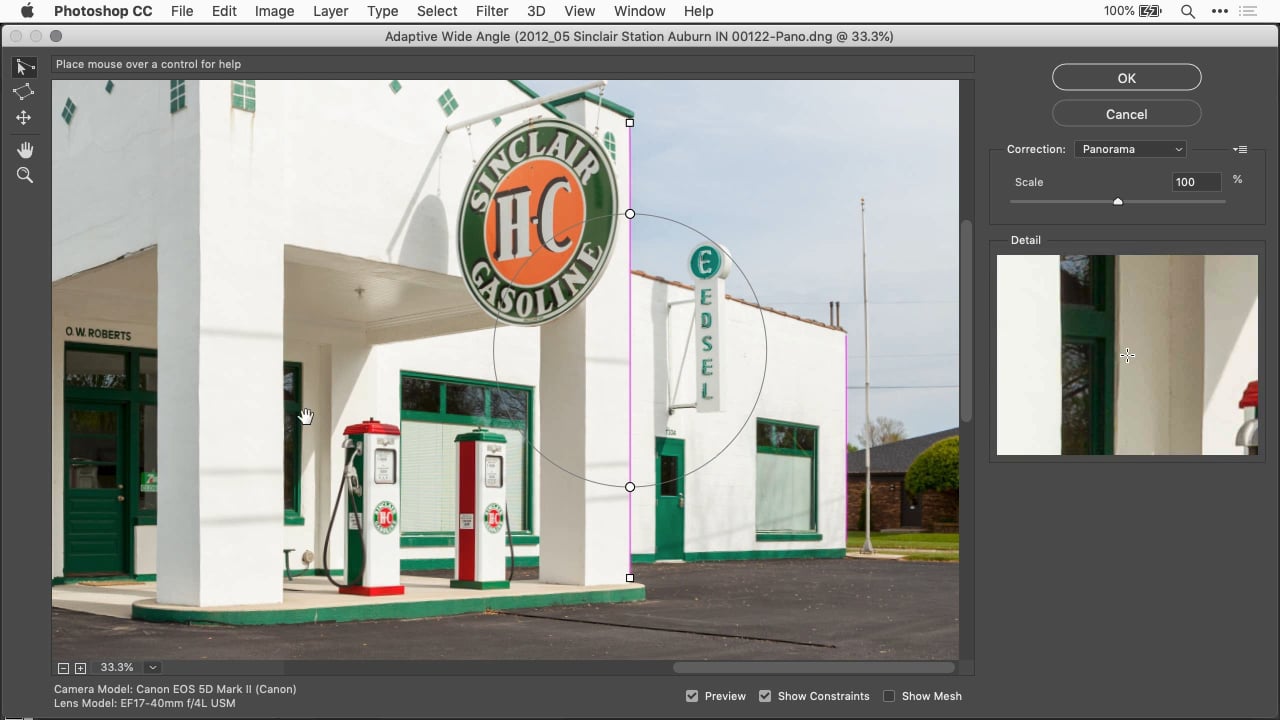Click the Camera Model text line
Viewport: 1280px width, 720px height.
pyautogui.click(x=175, y=689)
